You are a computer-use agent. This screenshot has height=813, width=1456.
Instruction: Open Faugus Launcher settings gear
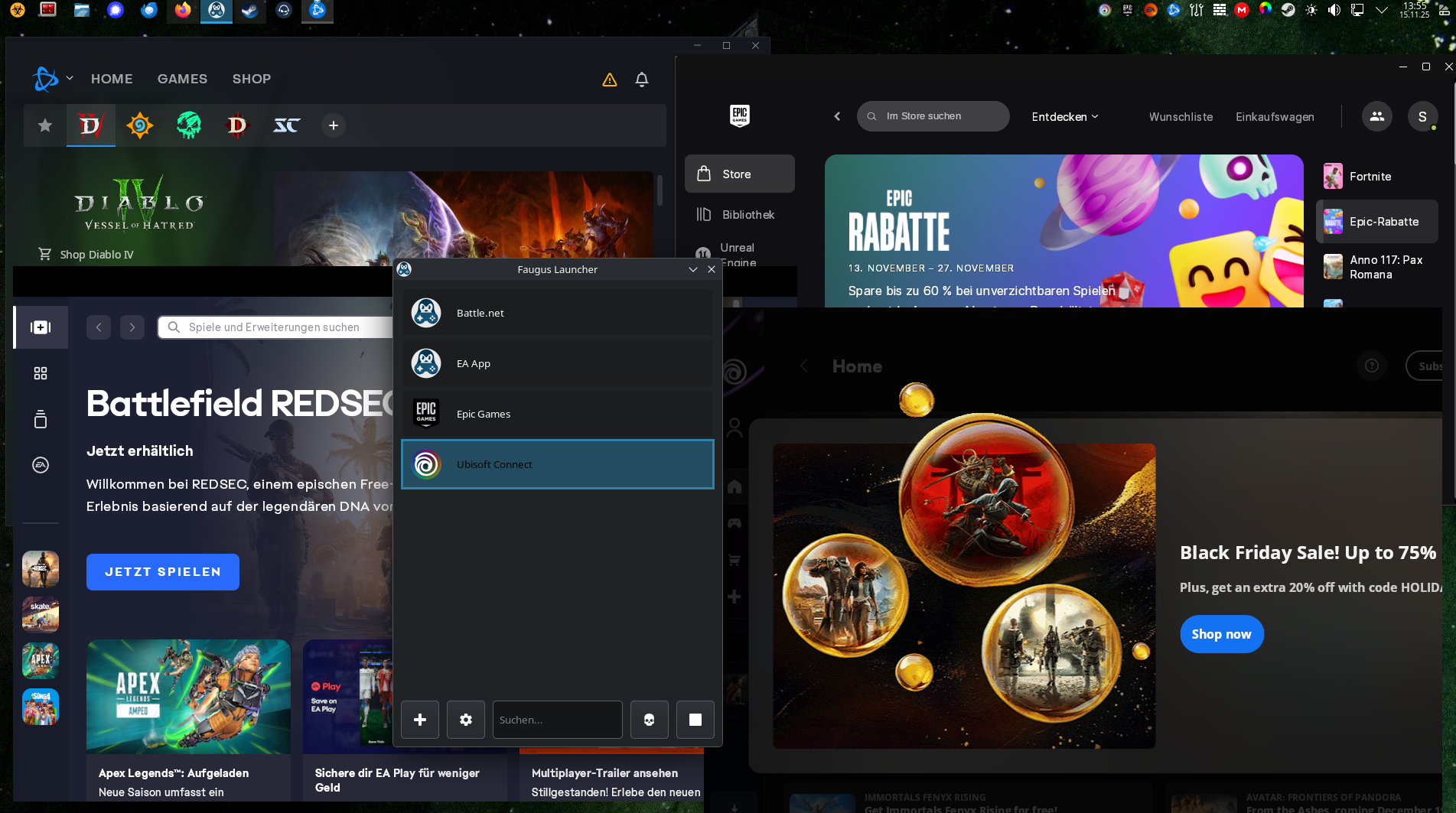coord(466,720)
